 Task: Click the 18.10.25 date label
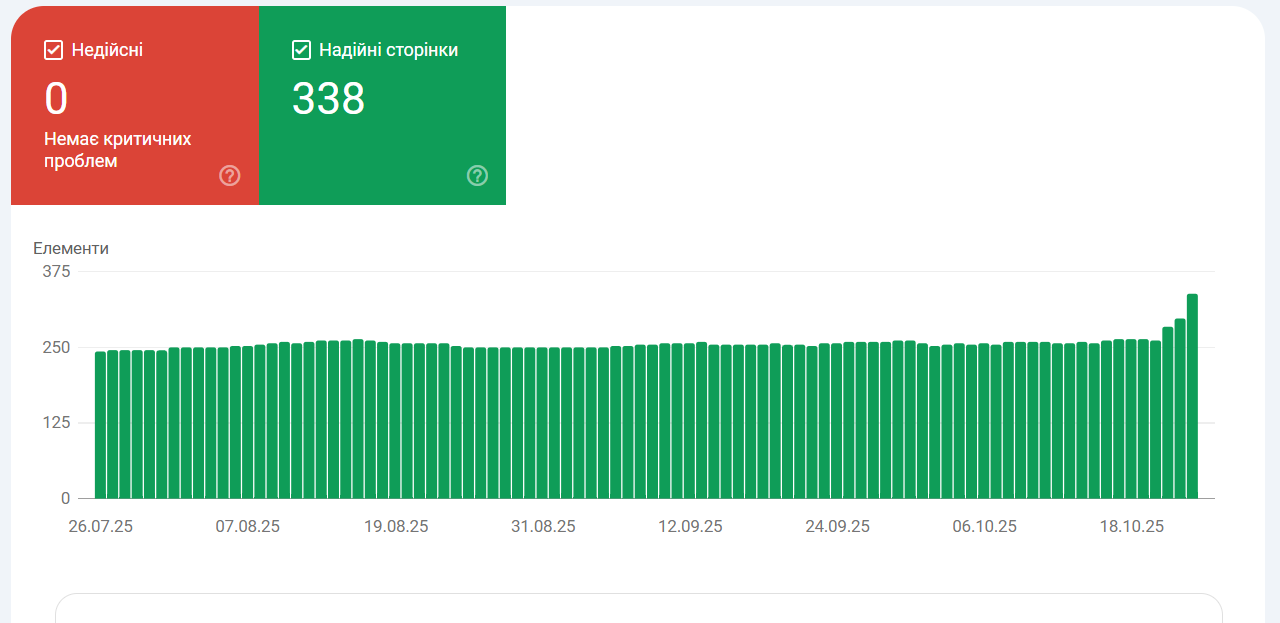(1132, 527)
